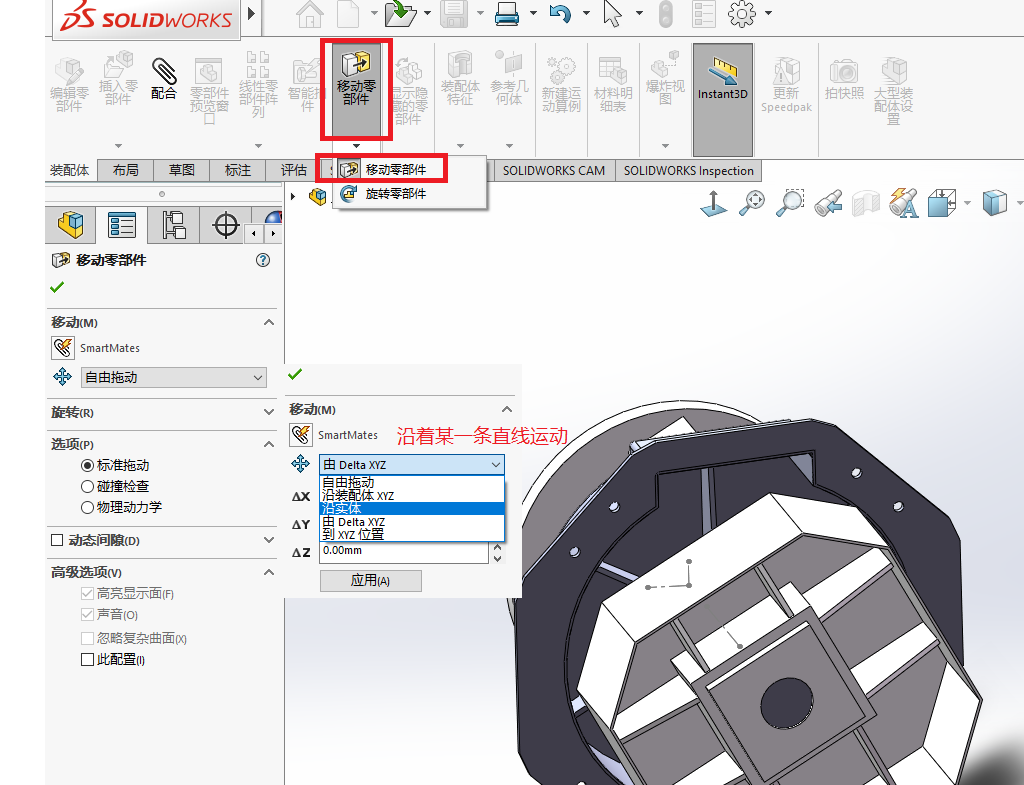Collapse the 移动(M) section in left panel
This screenshot has height=785, width=1024.
(x=268, y=323)
